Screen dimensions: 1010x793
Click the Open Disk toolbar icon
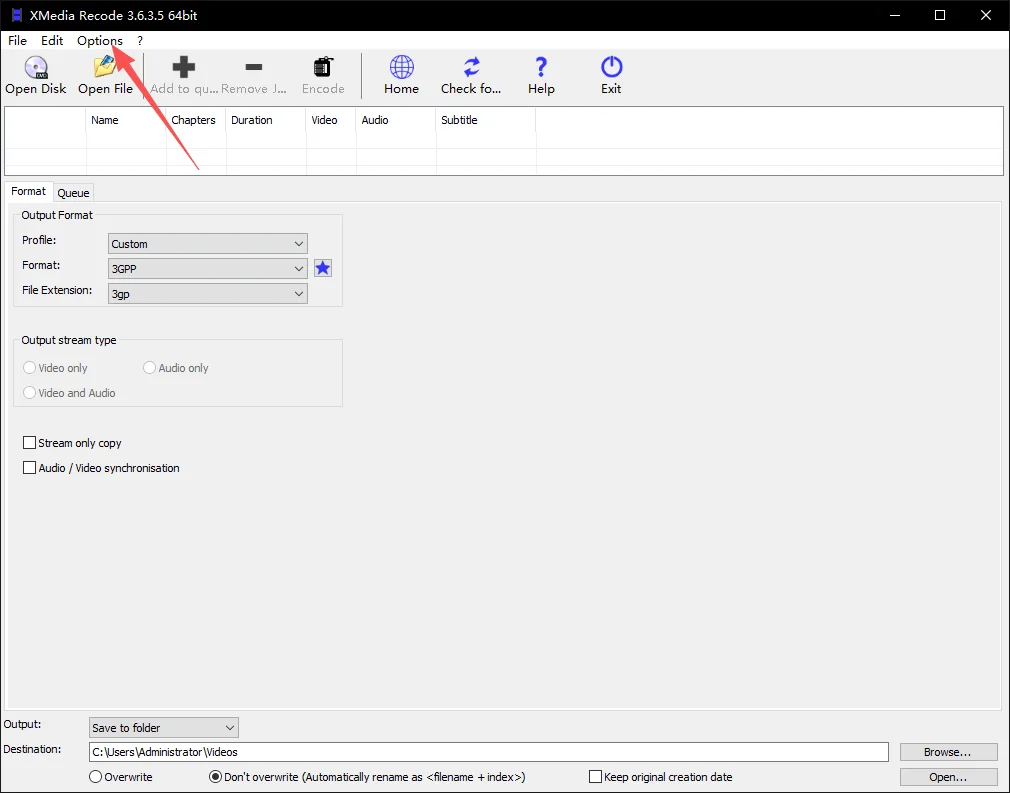36,67
